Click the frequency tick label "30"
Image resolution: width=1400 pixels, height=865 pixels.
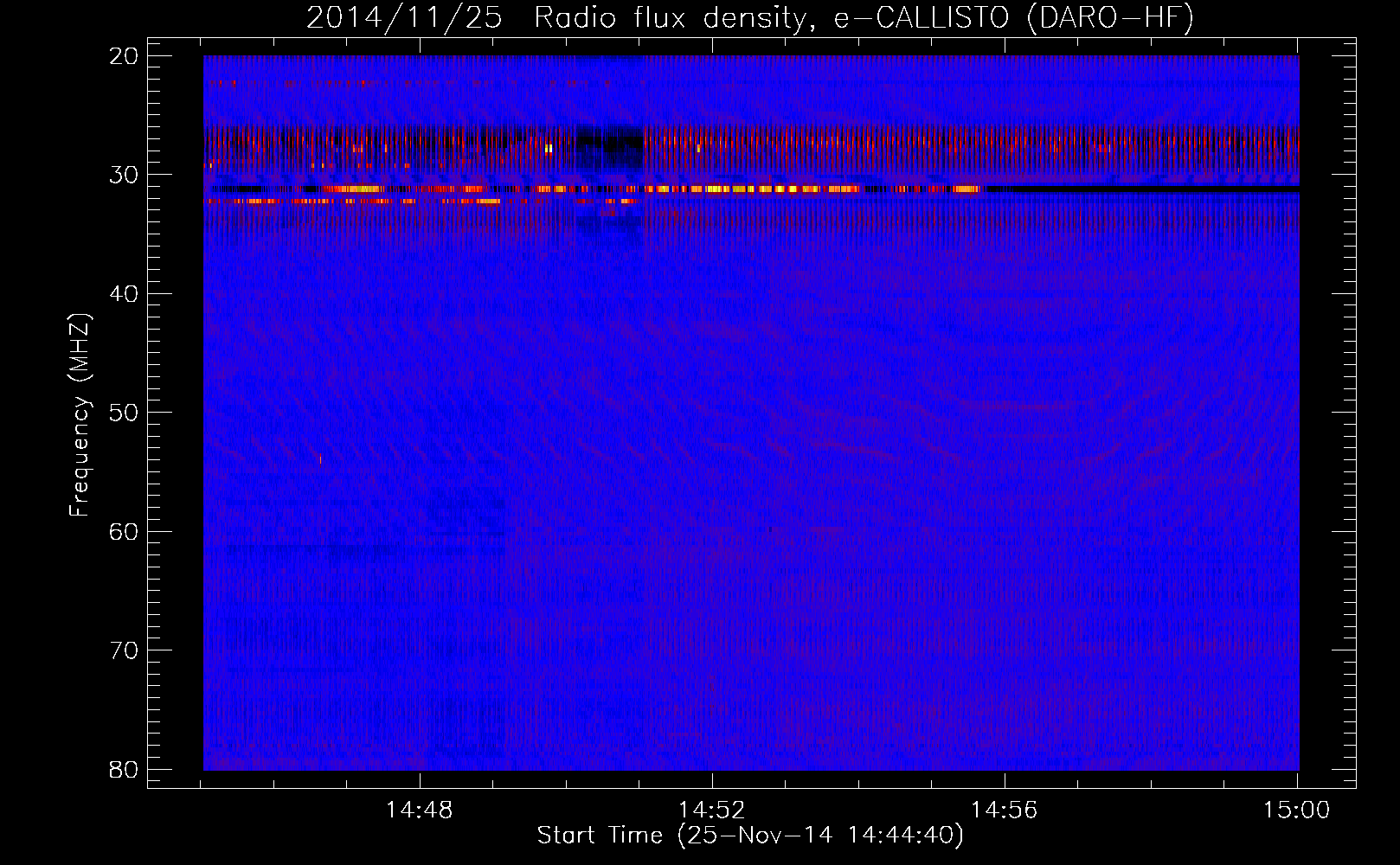pyautogui.click(x=125, y=175)
